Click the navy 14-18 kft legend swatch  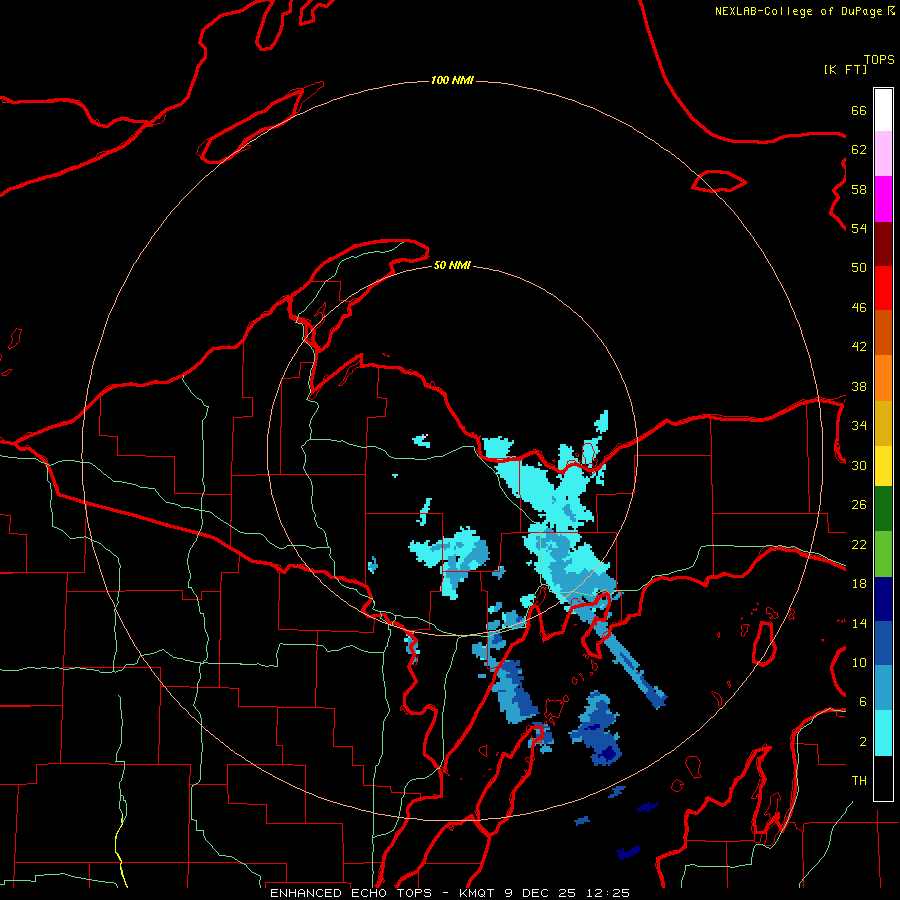click(x=883, y=599)
